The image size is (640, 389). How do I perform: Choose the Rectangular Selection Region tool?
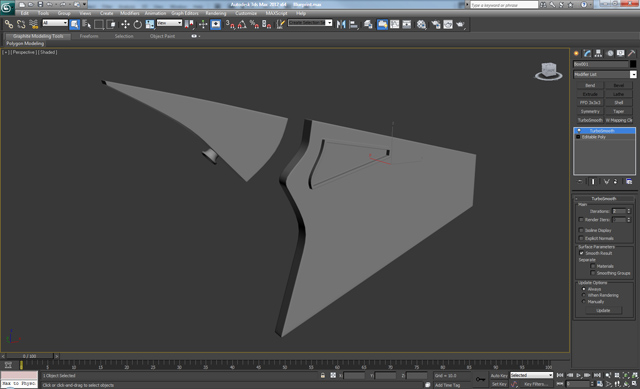pos(99,24)
